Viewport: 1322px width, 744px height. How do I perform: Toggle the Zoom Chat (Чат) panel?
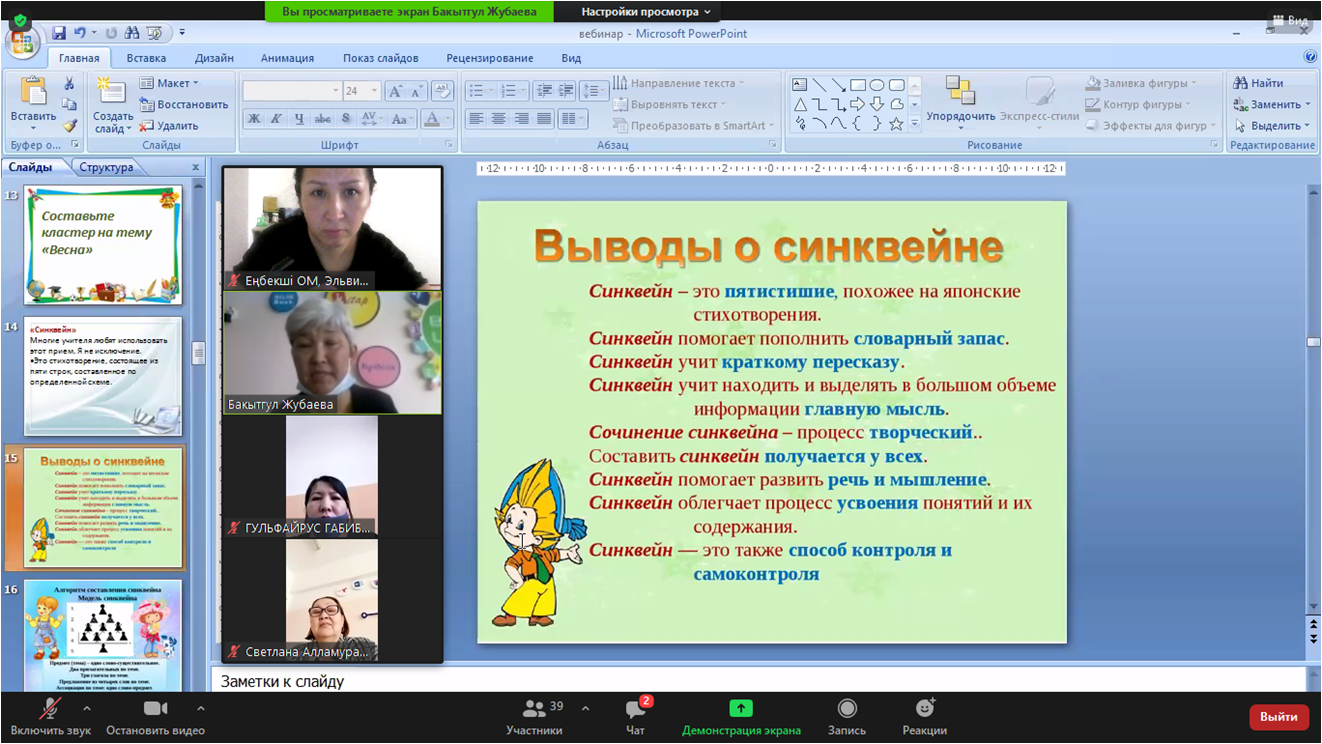tap(635, 717)
